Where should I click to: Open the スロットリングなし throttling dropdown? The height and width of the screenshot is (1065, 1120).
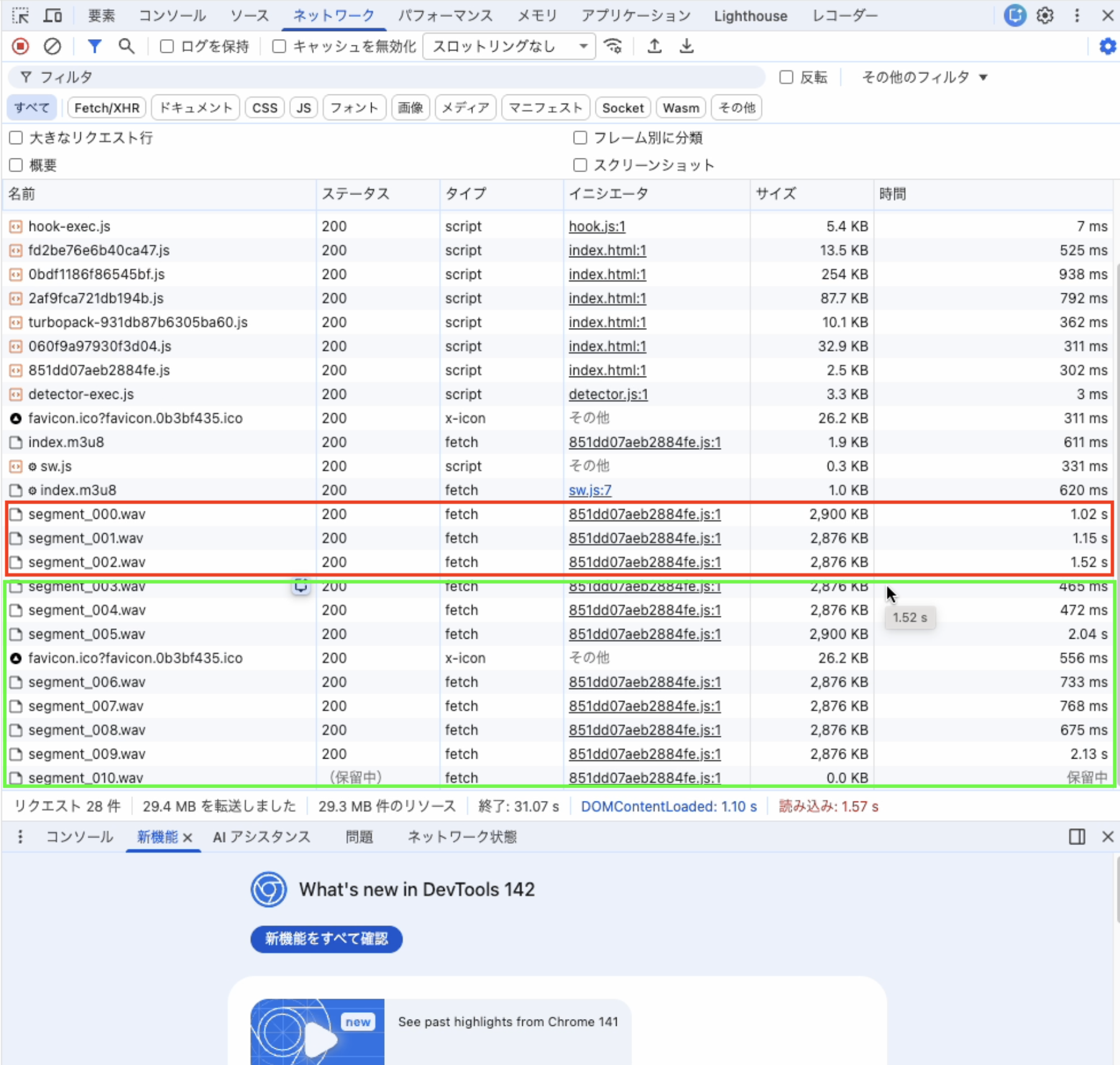[x=509, y=47]
